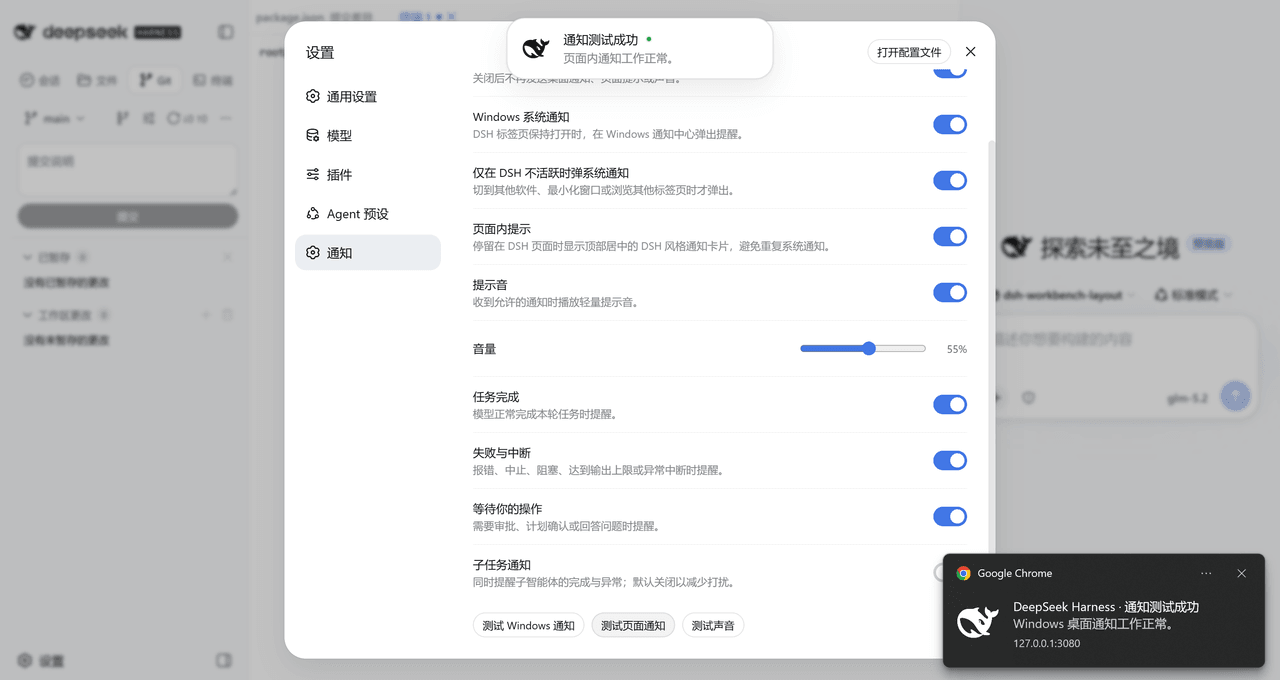
Task: Switch to the Git tab in sidebar
Action: pyautogui.click(x=155, y=80)
